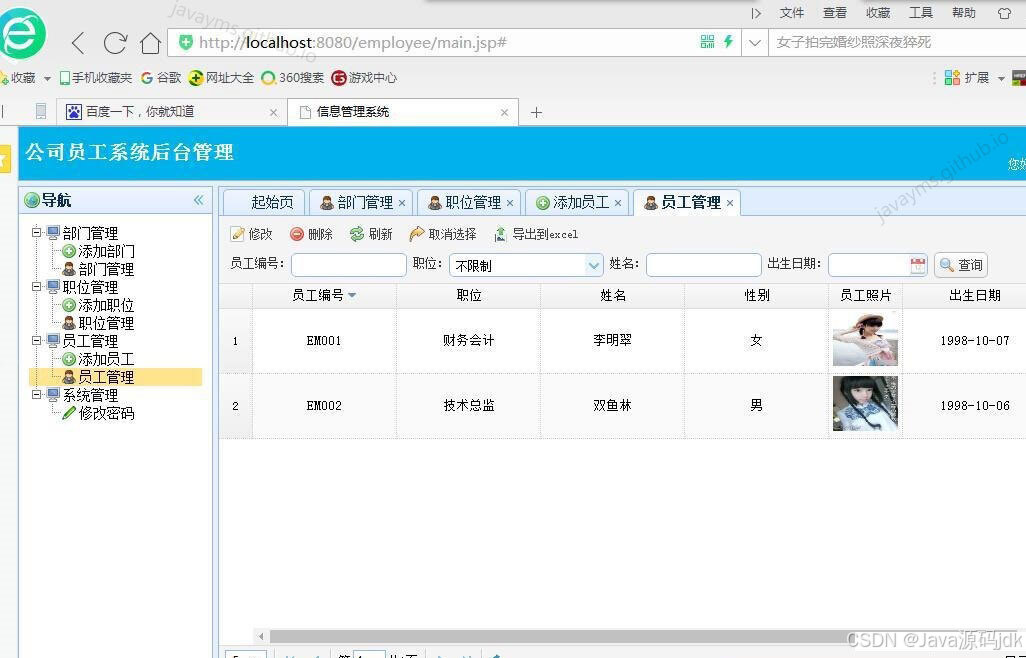Open the 查看 browser menu
Image resolution: width=1026 pixels, height=658 pixels.
835,12
